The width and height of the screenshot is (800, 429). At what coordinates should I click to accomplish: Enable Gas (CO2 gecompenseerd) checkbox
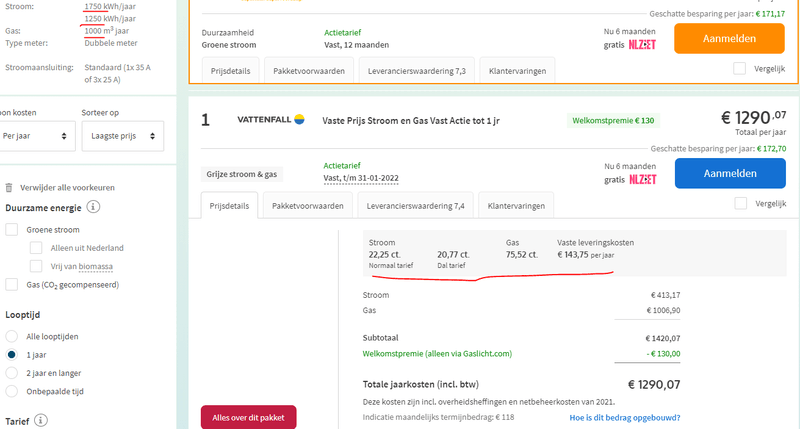pyautogui.click(x=12, y=285)
